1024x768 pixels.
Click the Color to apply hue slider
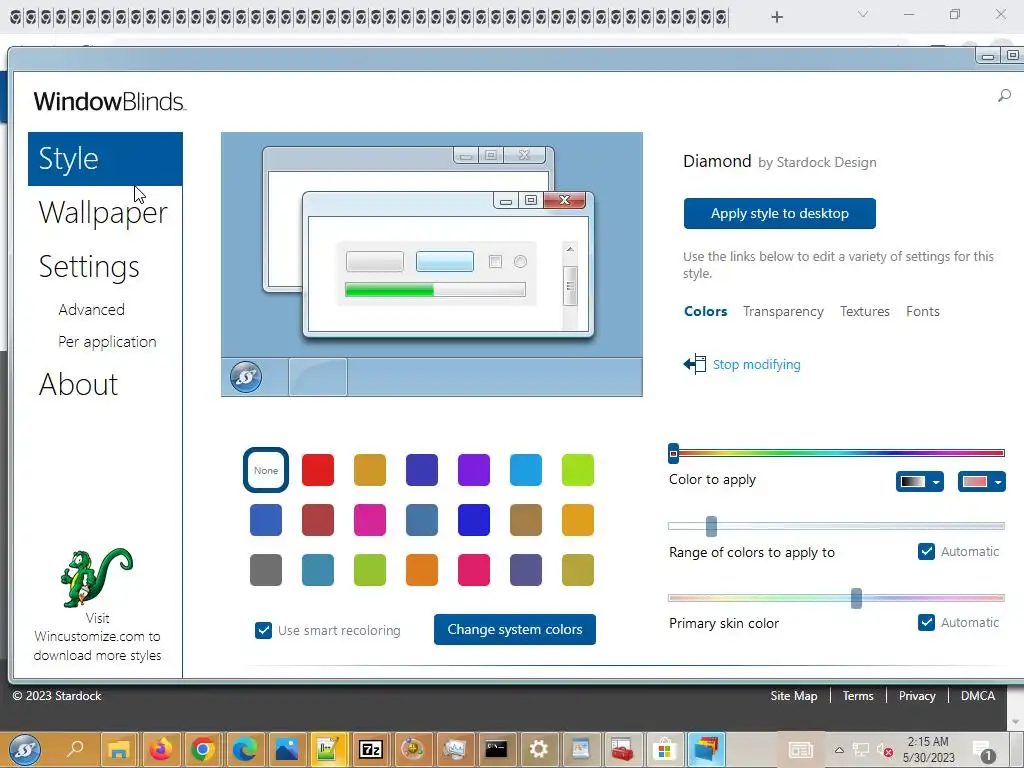[837, 453]
